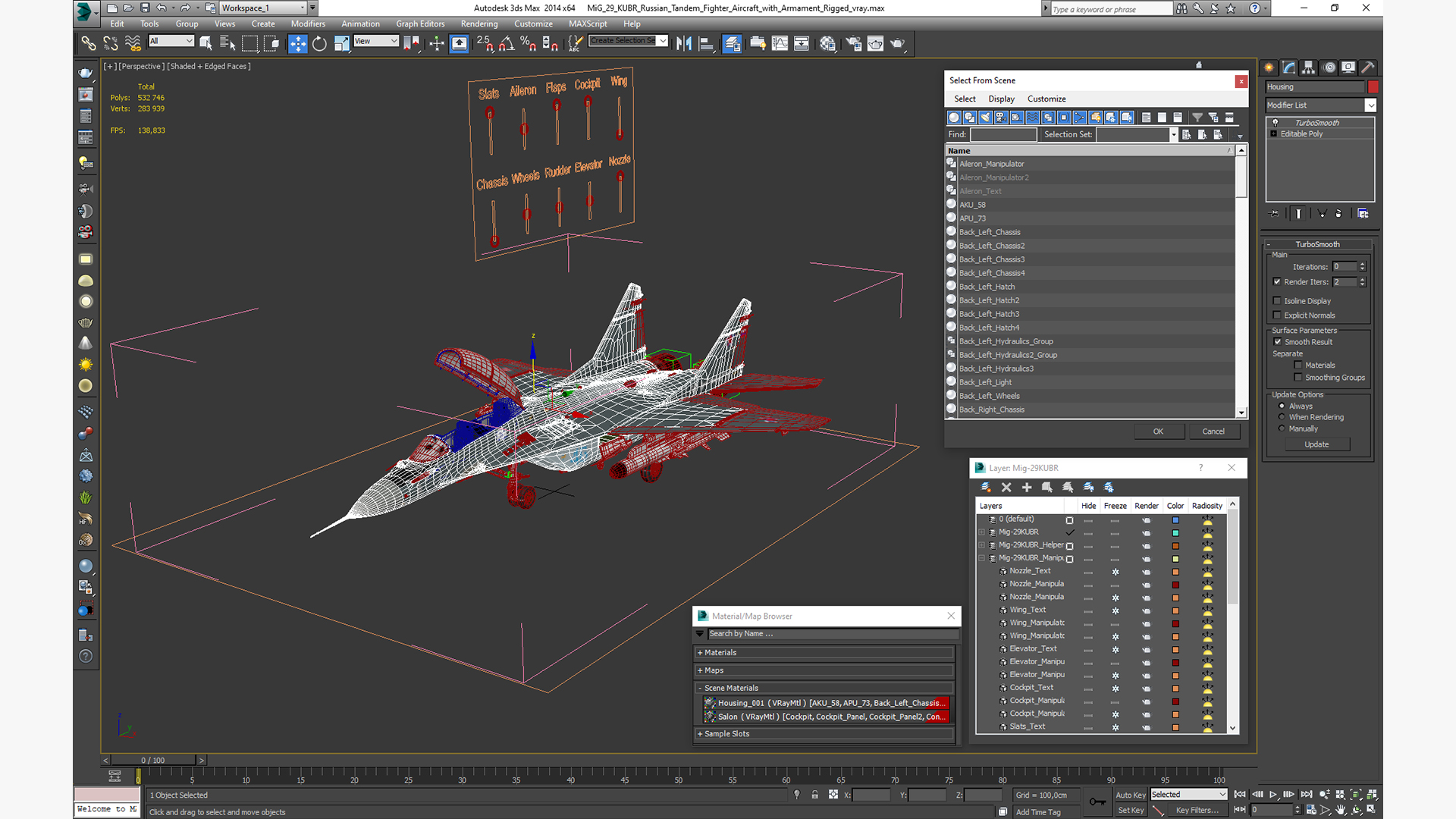
Task: Open the Graph Editors menu
Action: pyautogui.click(x=420, y=24)
